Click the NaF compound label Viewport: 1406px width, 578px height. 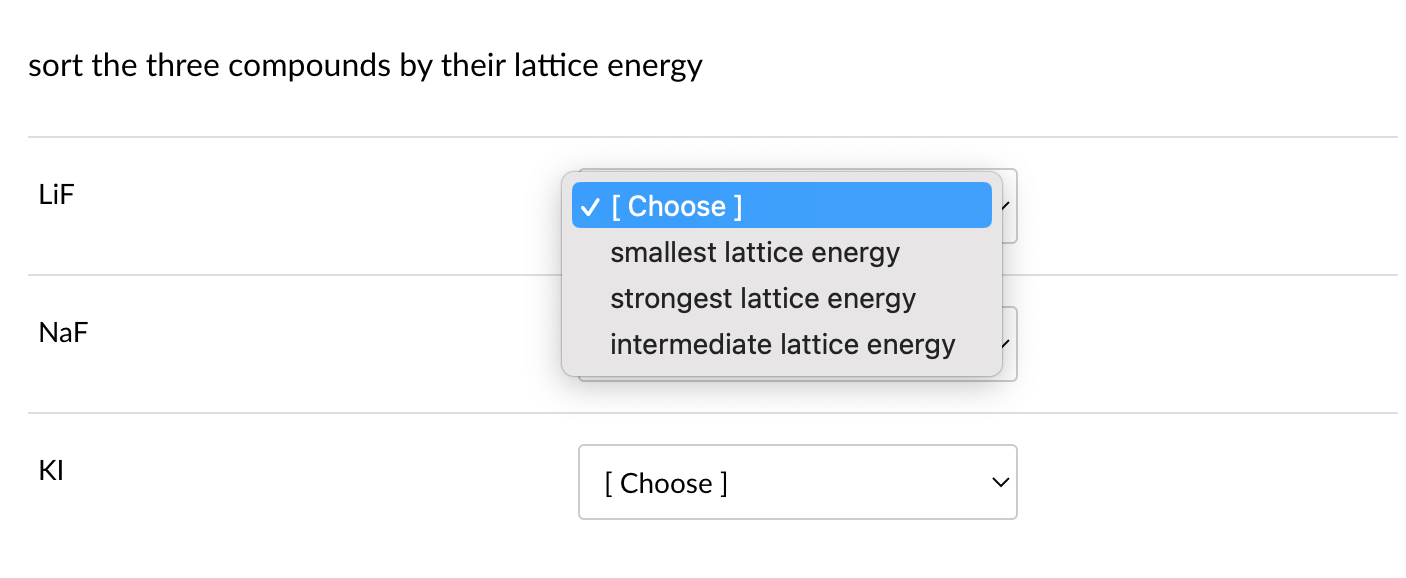[x=63, y=332]
